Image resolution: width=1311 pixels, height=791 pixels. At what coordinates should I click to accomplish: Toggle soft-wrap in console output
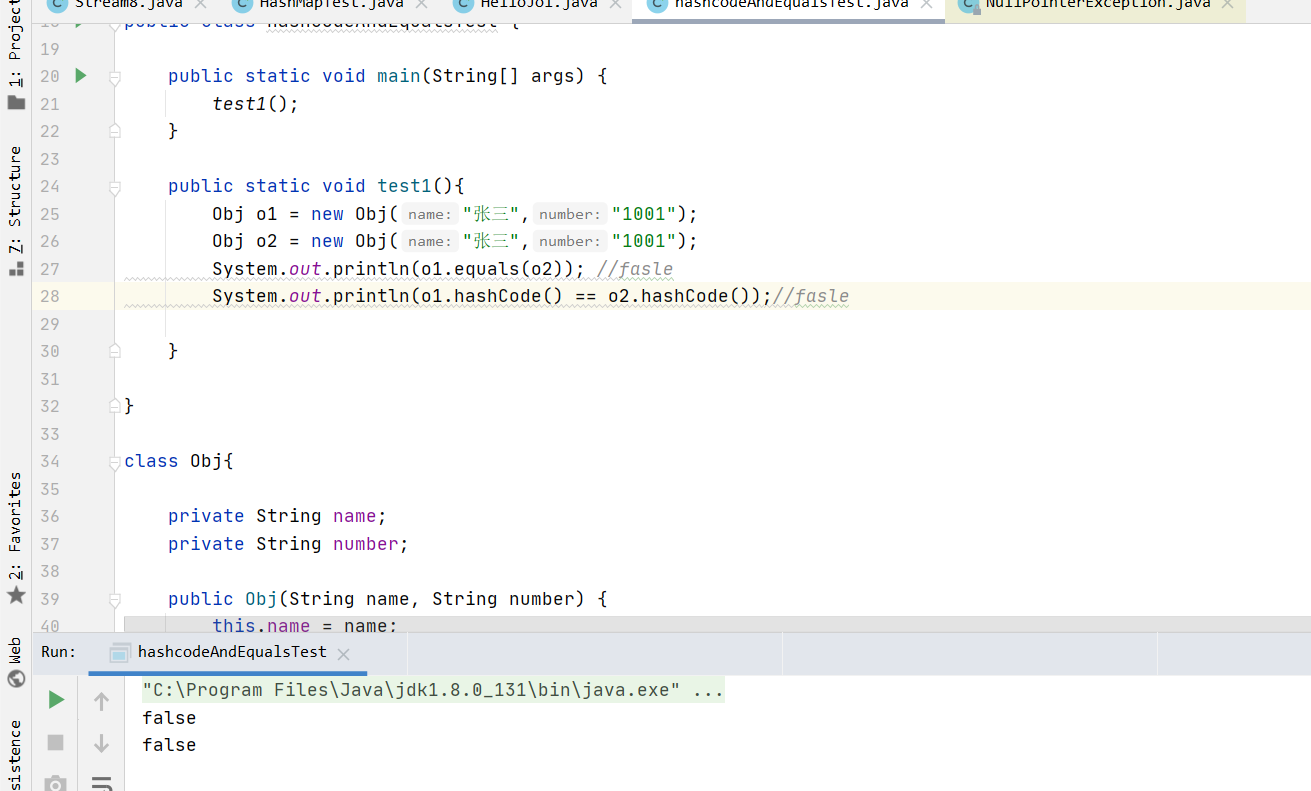pyautogui.click(x=102, y=783)
